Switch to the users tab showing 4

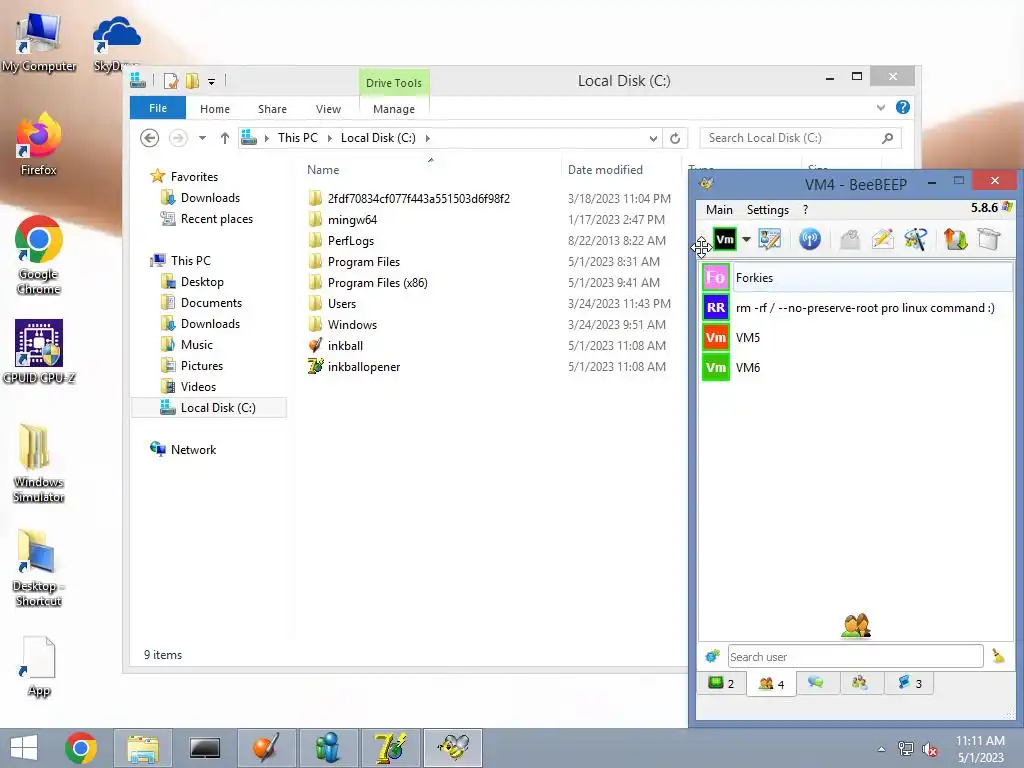(x=771, y=684)
